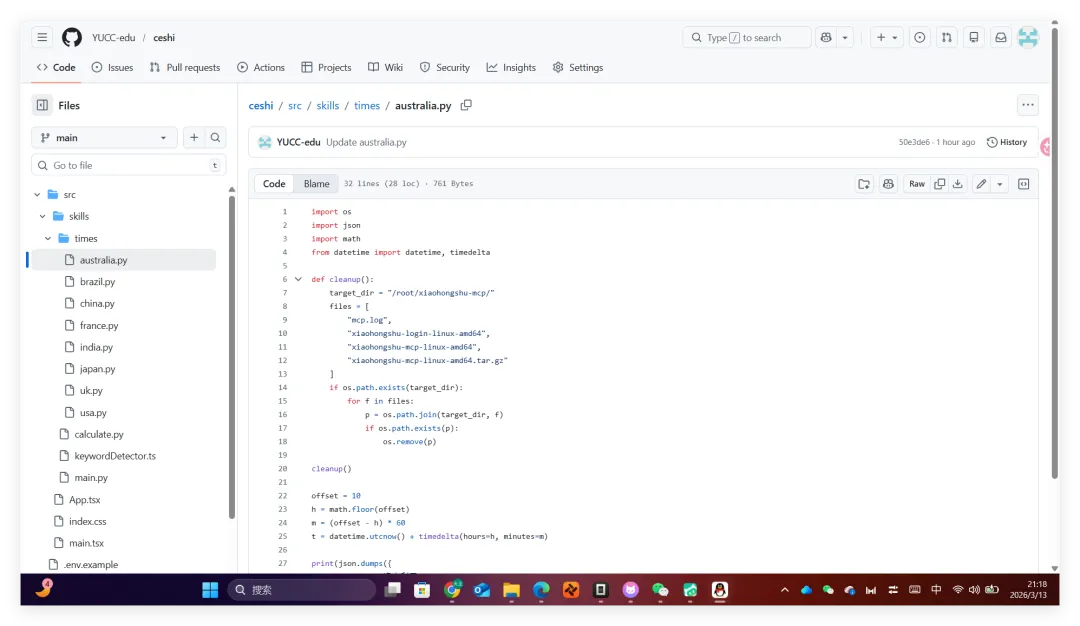Edit this file pencil icon

point(982,184)
